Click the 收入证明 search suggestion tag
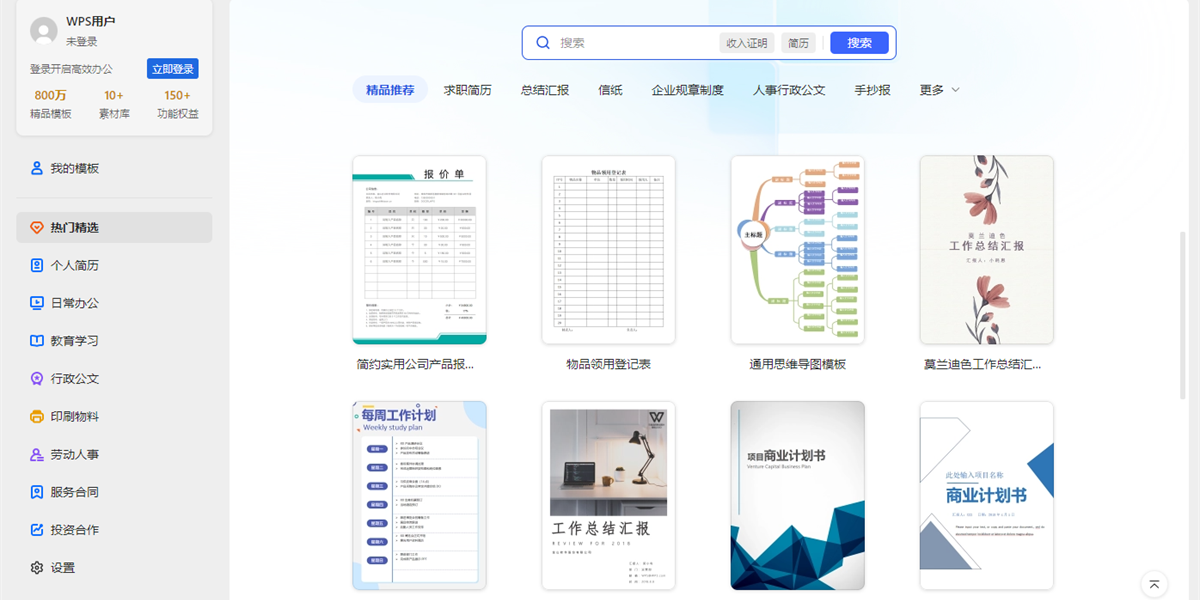Image resolution: width=1200 pixels, height=600 pixels. pos(748,42)
